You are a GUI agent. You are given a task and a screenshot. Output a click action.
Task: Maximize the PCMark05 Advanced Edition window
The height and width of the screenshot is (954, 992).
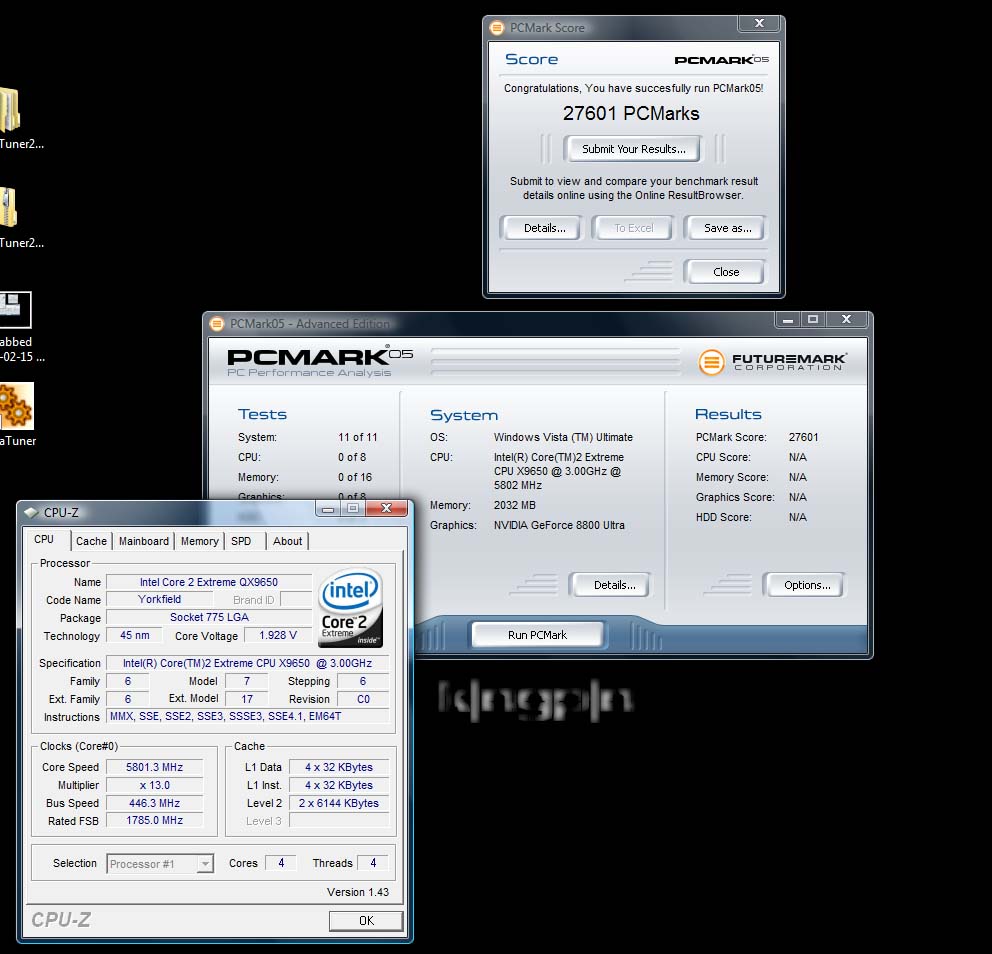pyautogui.click(x=813, y=319)
